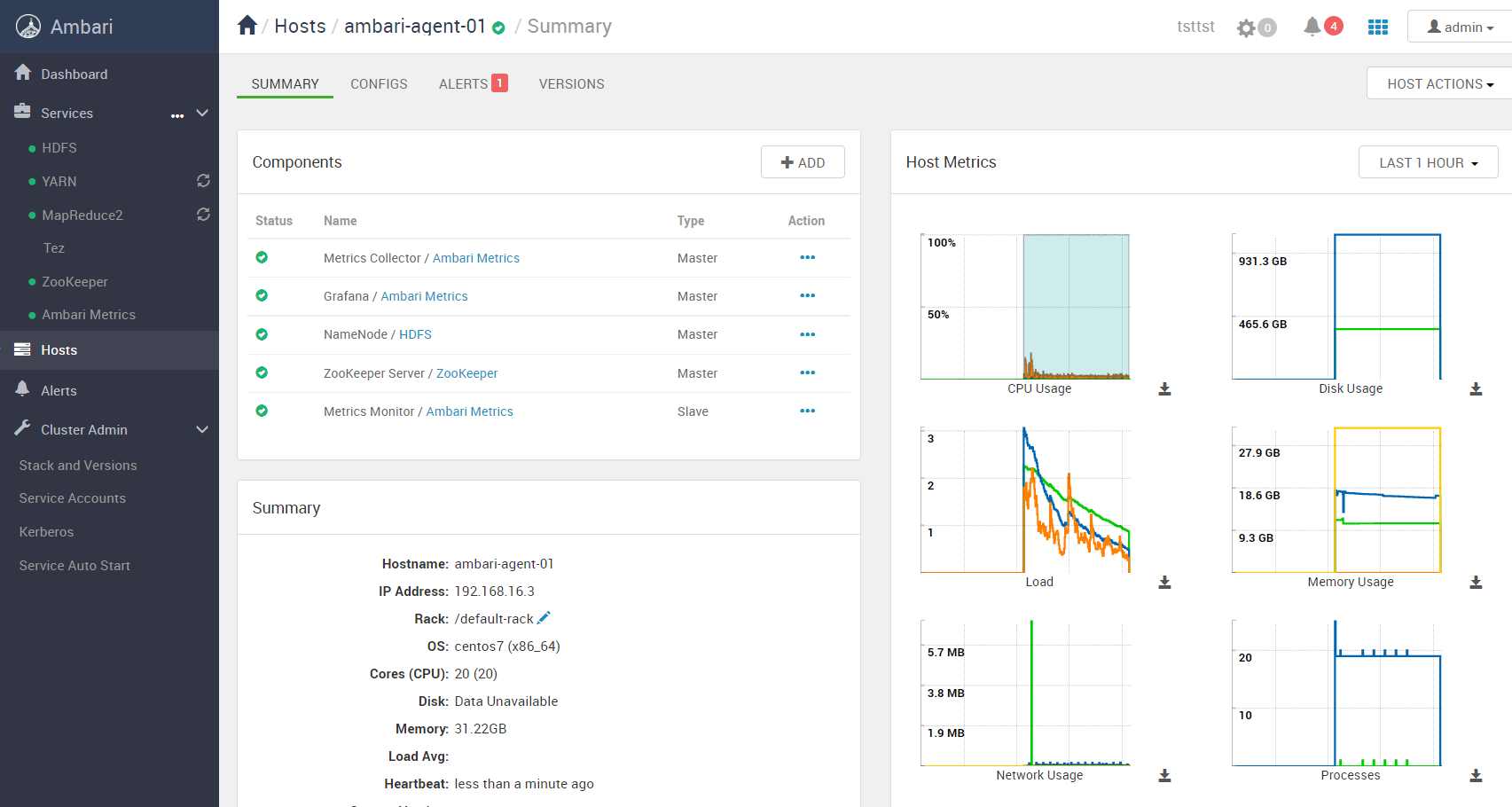
Task: Click the Add component button
Action: (803, 162)
